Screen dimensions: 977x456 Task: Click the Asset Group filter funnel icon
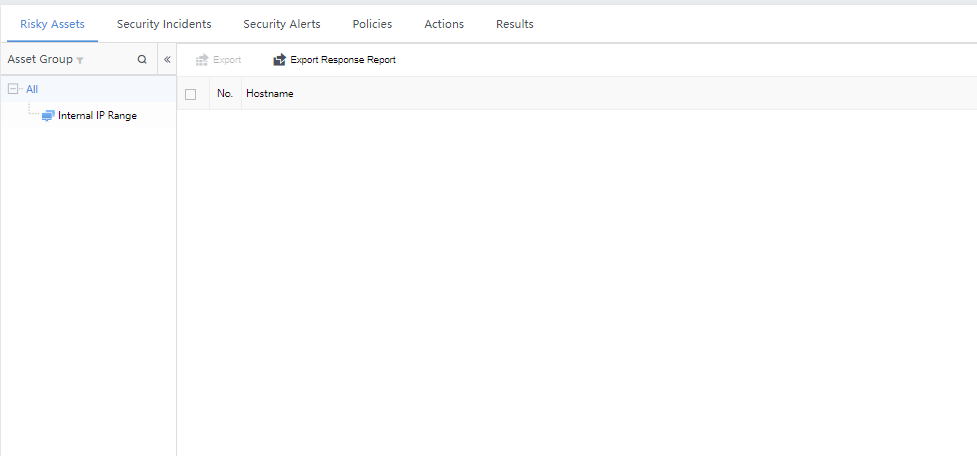80,60
